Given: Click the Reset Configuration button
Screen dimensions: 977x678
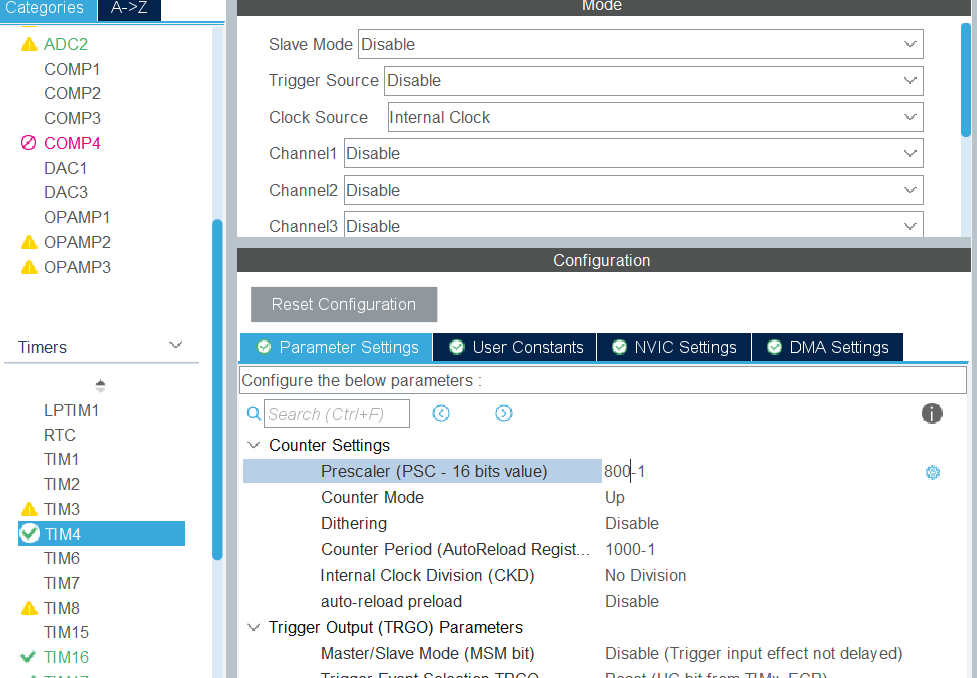Looking at the screenshot, I should click(x=344, y=304).
